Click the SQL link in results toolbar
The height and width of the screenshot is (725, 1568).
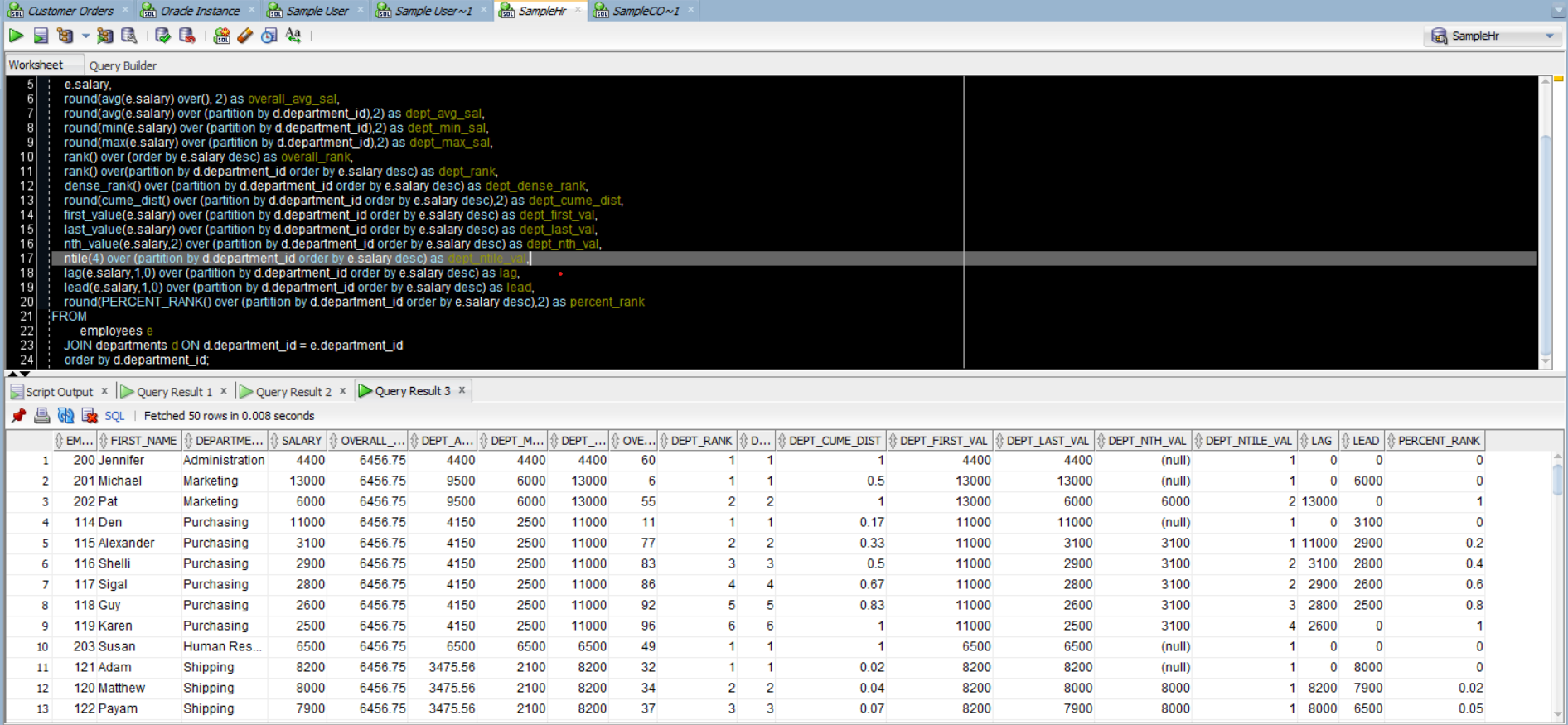tap(114, 416)
